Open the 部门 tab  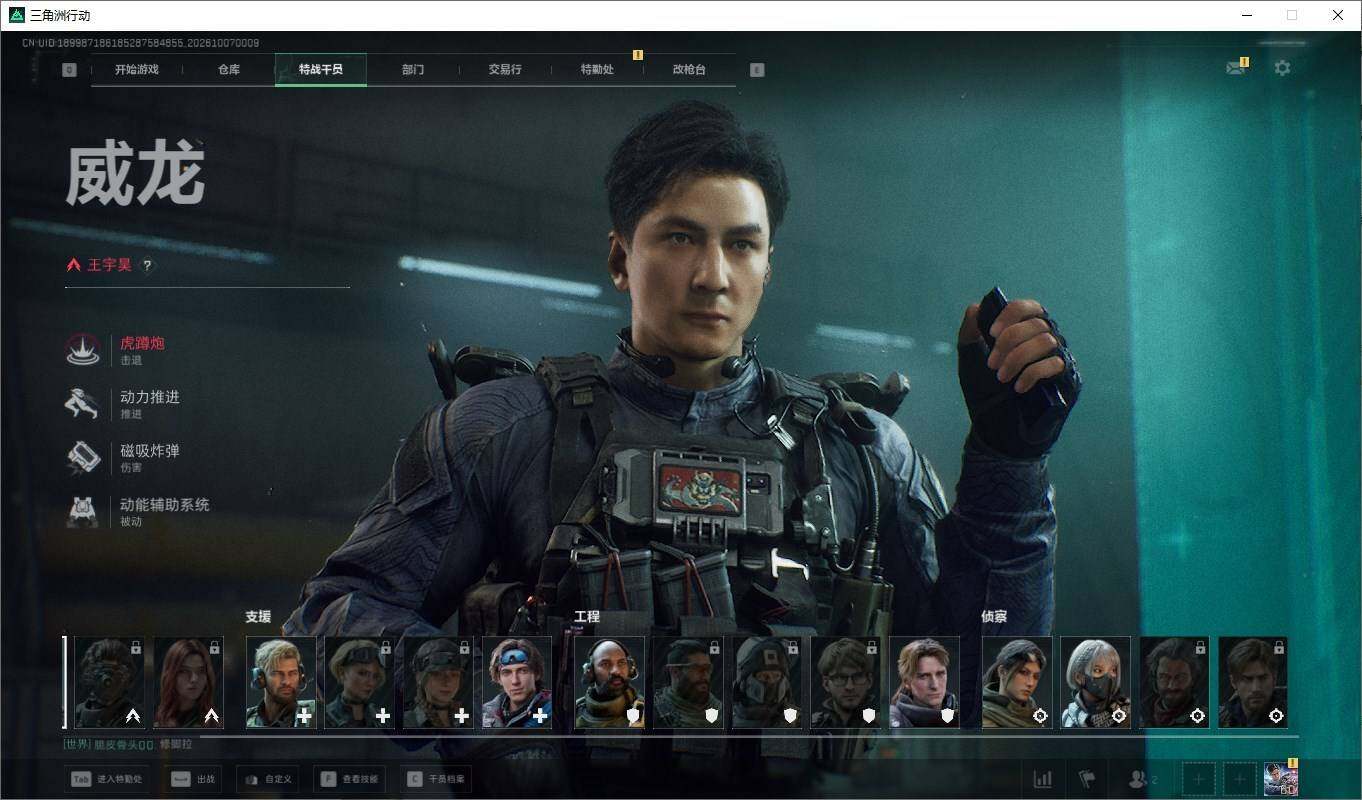(x=413, y=70)
